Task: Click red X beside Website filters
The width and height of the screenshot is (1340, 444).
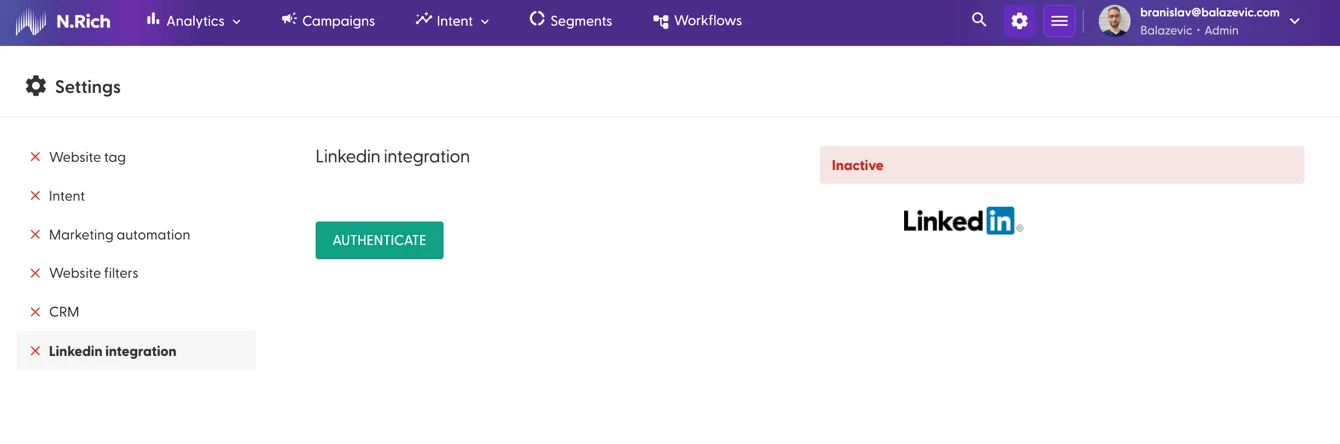Action: [35, 273]
